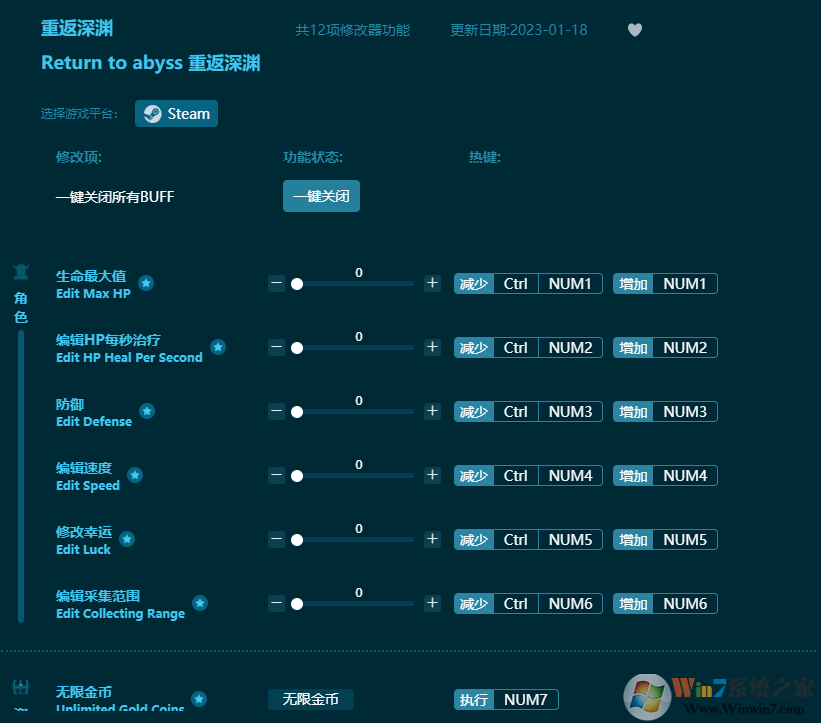
Task: Increase Edit Speed with plus button
Action: (432, 475)
